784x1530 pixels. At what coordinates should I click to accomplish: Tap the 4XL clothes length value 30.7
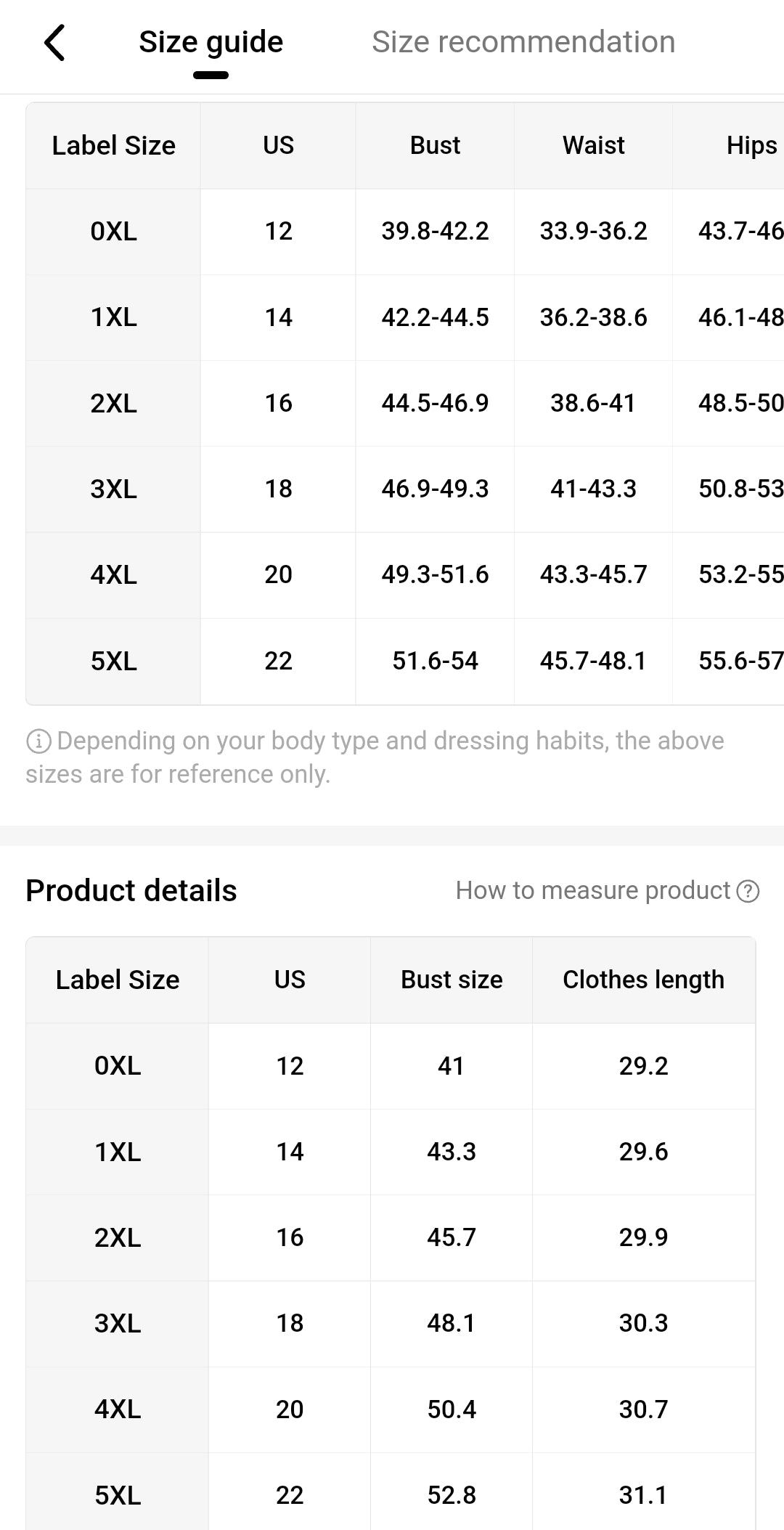(x=643, y=1409)
